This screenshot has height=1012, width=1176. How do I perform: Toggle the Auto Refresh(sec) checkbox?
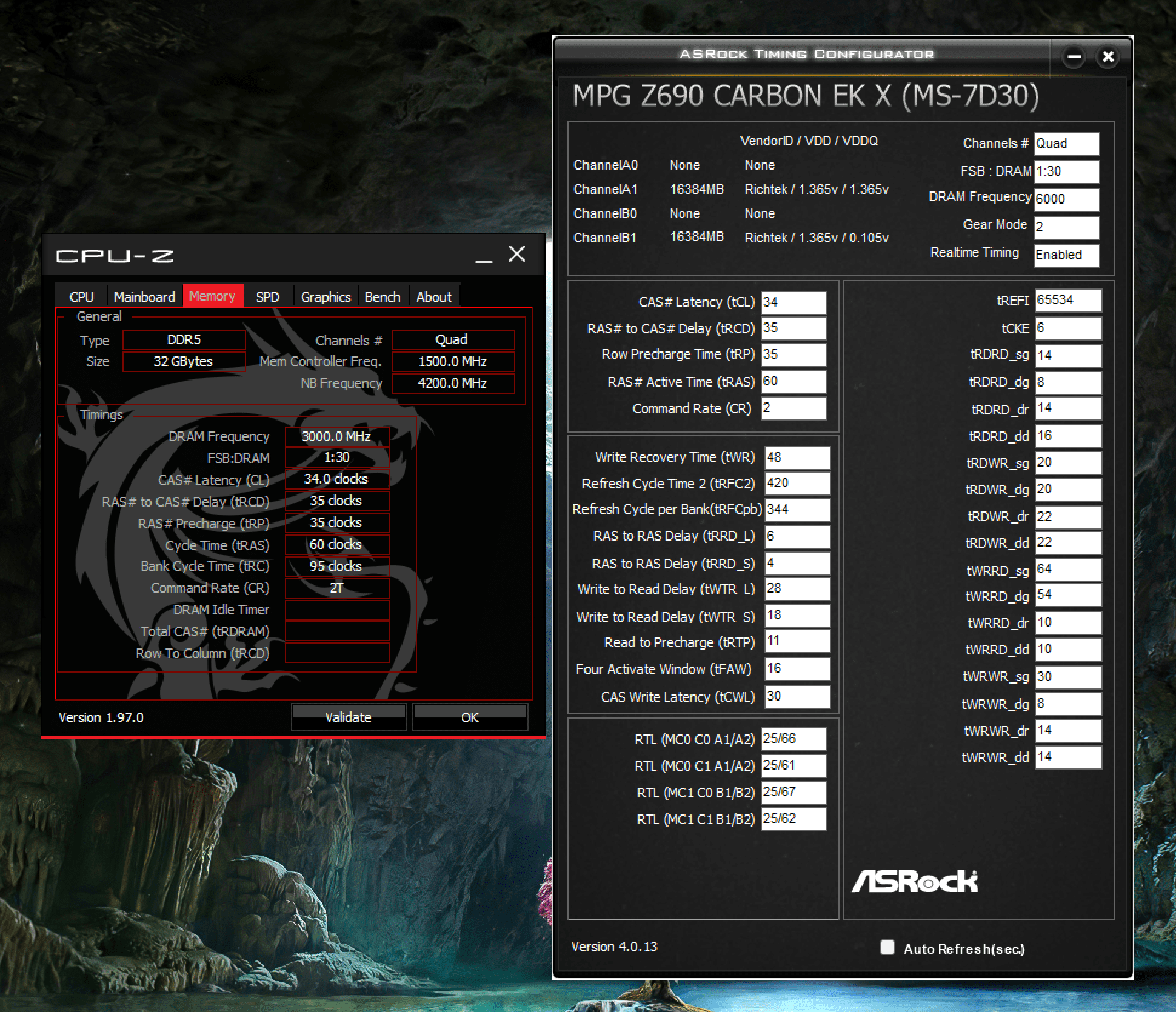coord(887,947)
